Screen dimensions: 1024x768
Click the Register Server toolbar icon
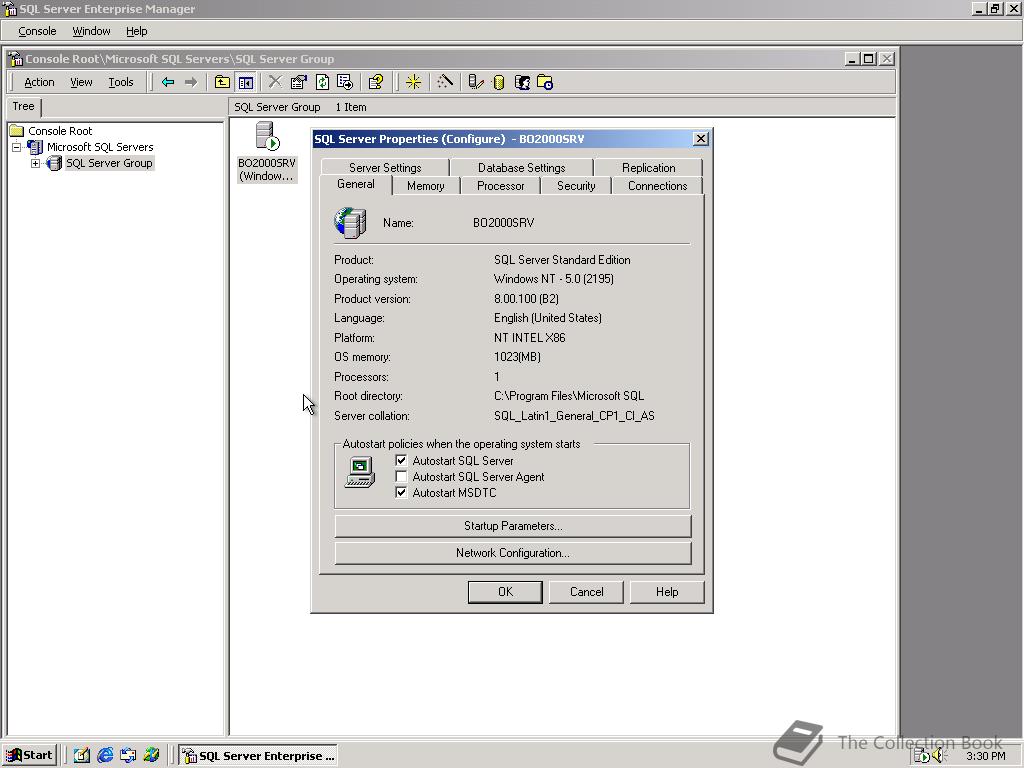(x=475, y=82)
